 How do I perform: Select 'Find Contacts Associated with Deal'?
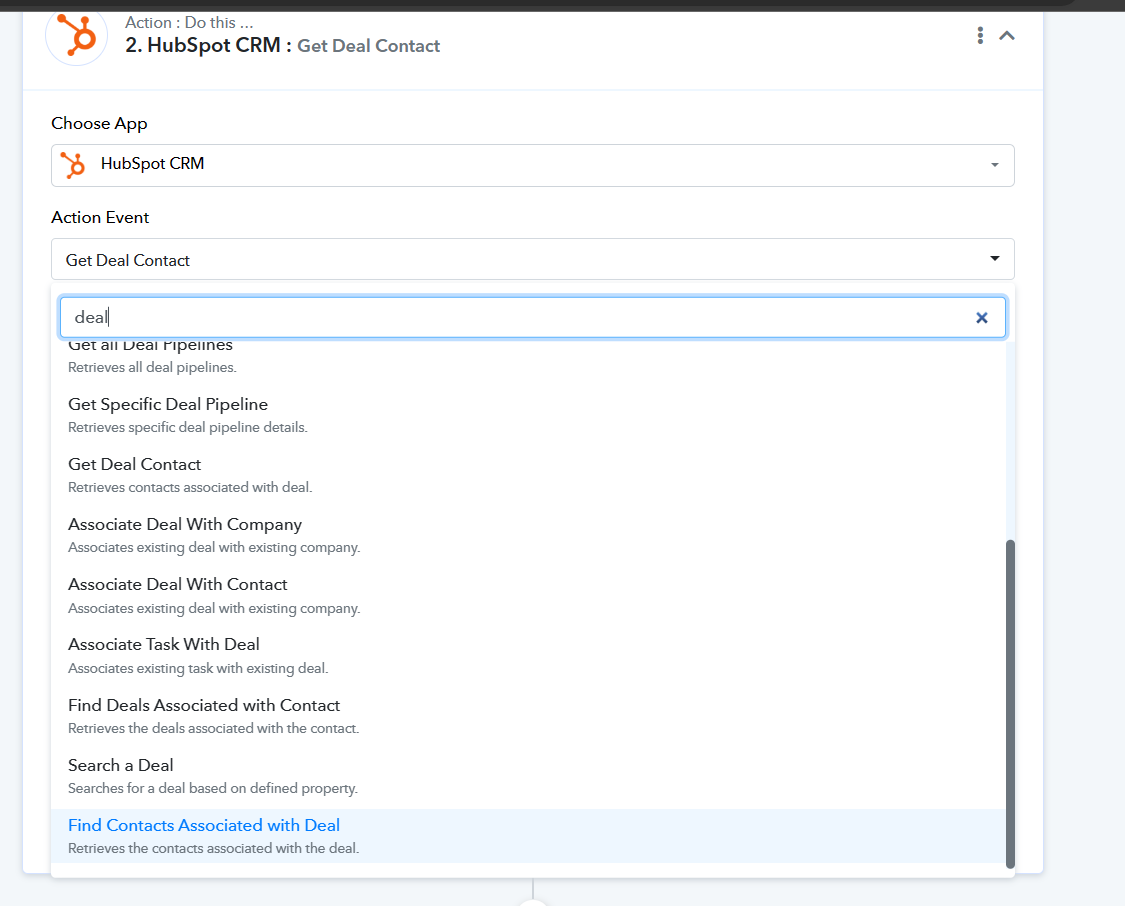[x=528, y=836]
